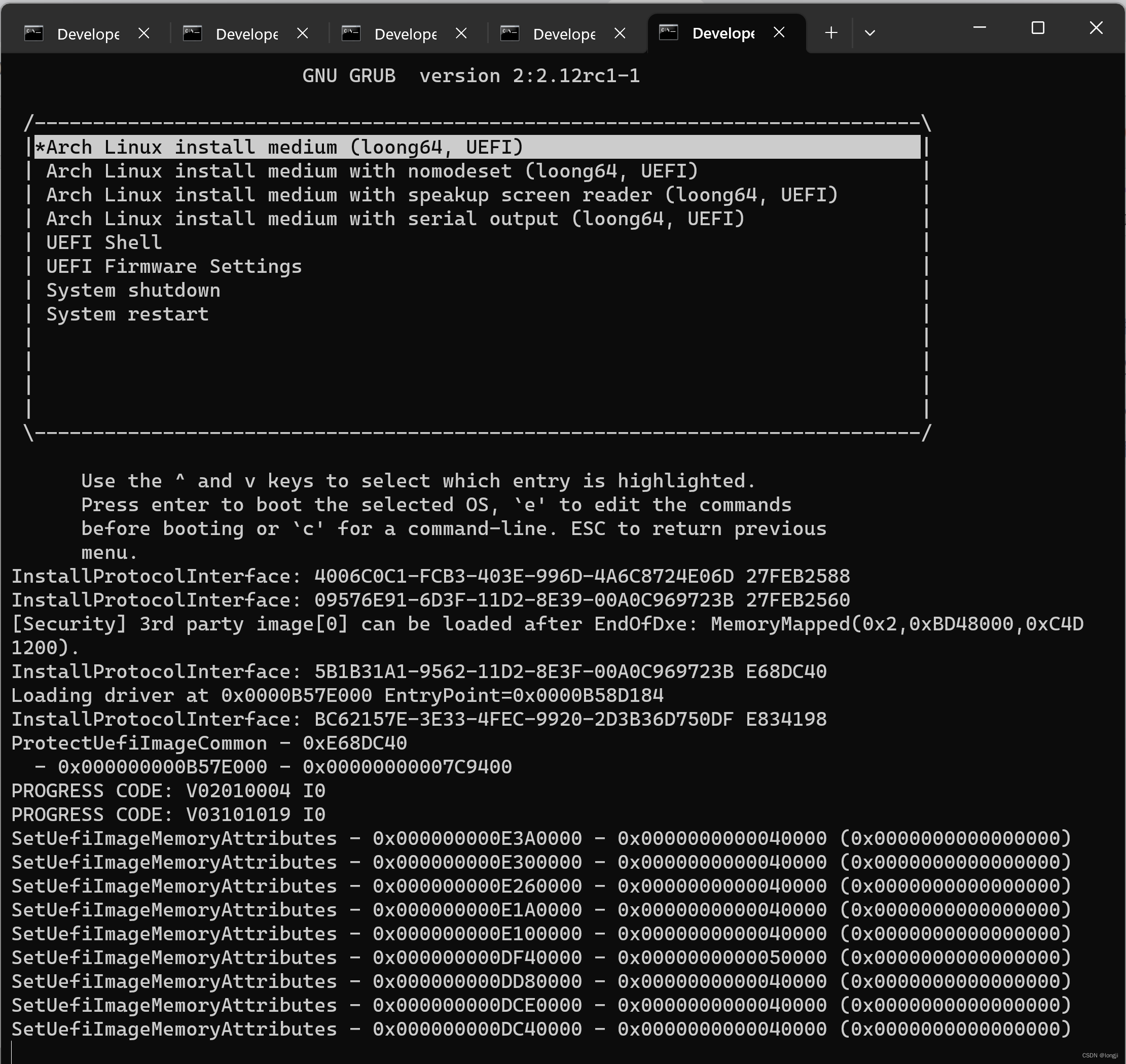Close the second Develope tab

[x=303, y=33]
